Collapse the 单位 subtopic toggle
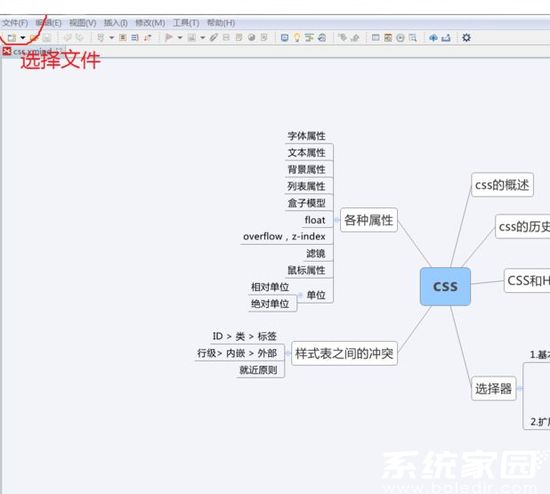550x494 pixels. 300,295
